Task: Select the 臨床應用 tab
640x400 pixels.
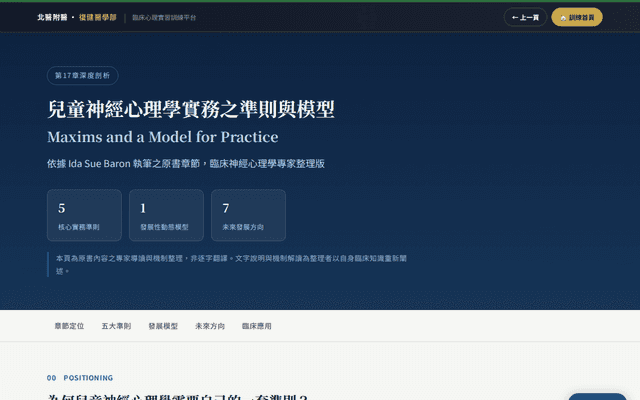Action: (257, 326)
